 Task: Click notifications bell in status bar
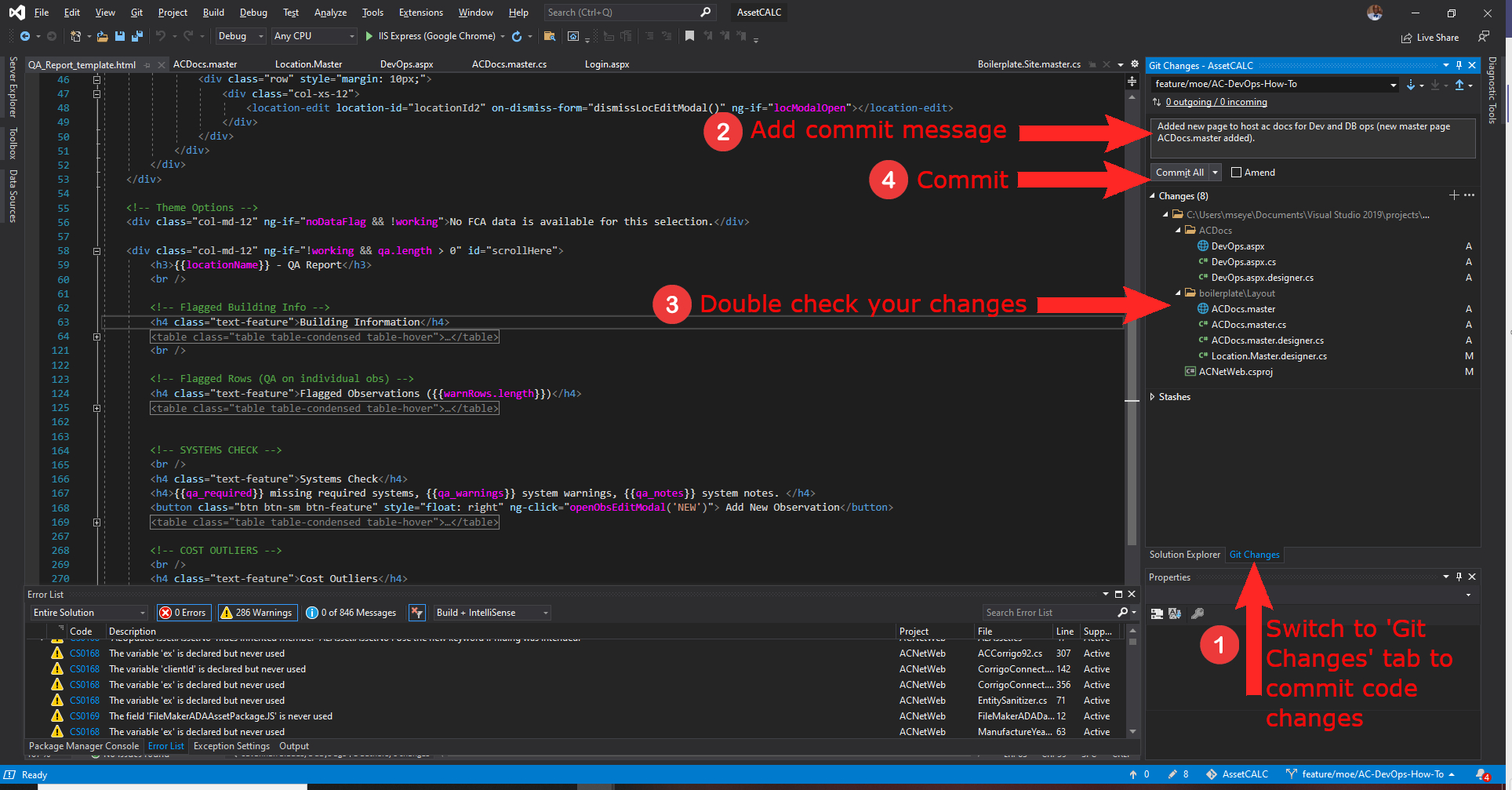[x=1482, y=774]
